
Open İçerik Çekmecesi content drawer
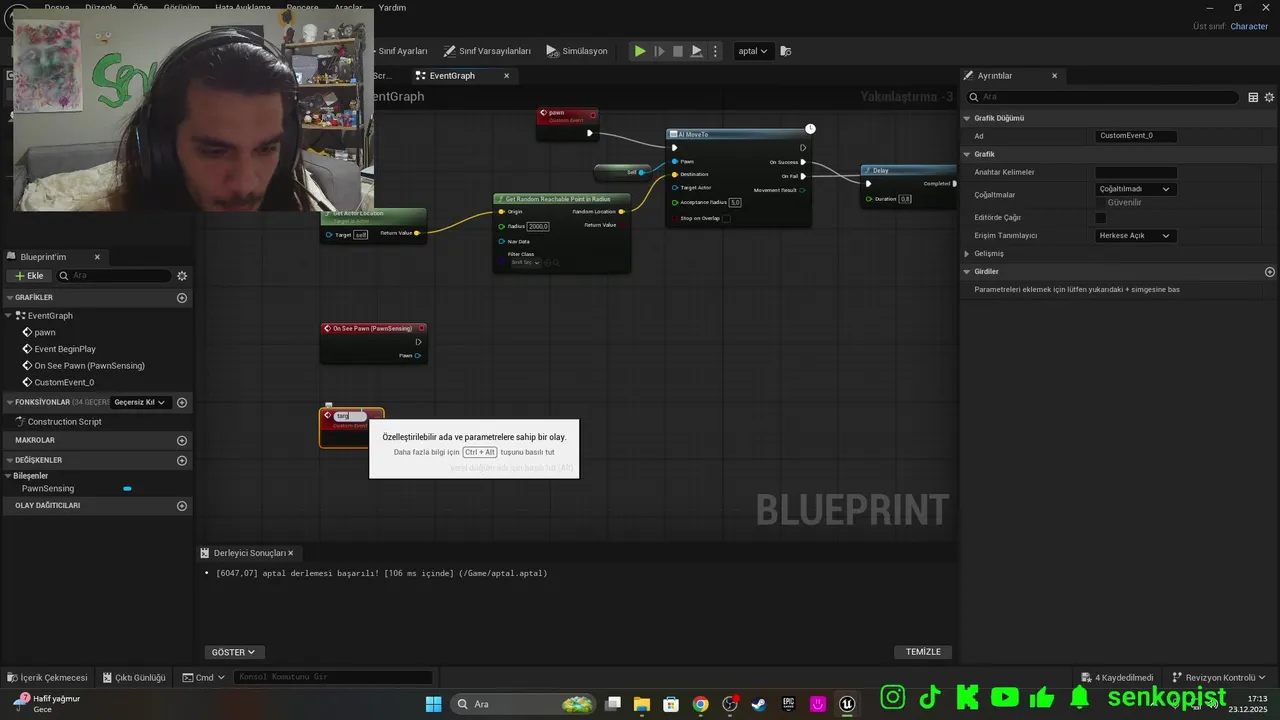47,677
